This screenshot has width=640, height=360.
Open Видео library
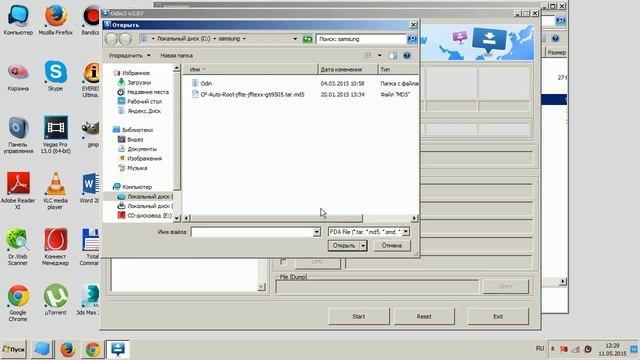pos(135,139)
